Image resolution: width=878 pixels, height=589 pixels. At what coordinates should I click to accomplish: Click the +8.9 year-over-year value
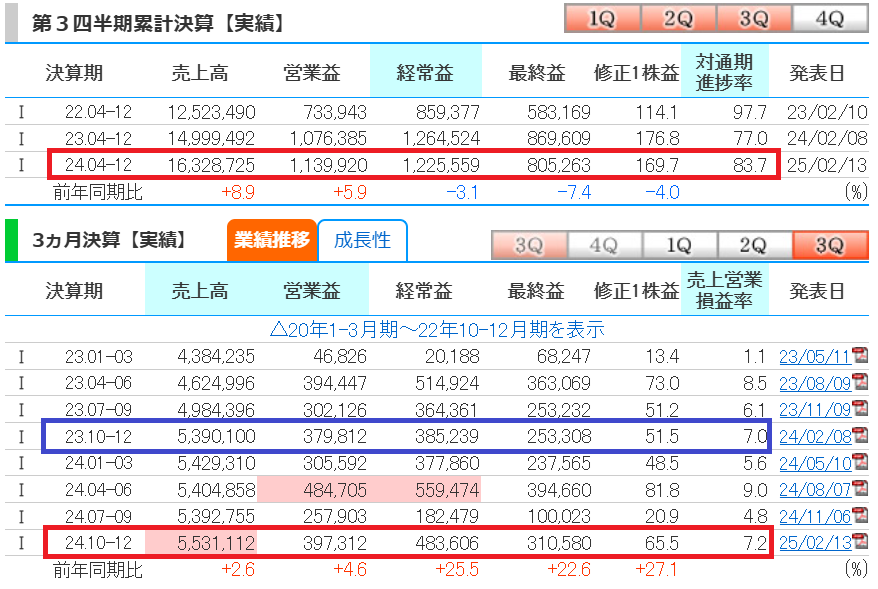pos(238,192)
